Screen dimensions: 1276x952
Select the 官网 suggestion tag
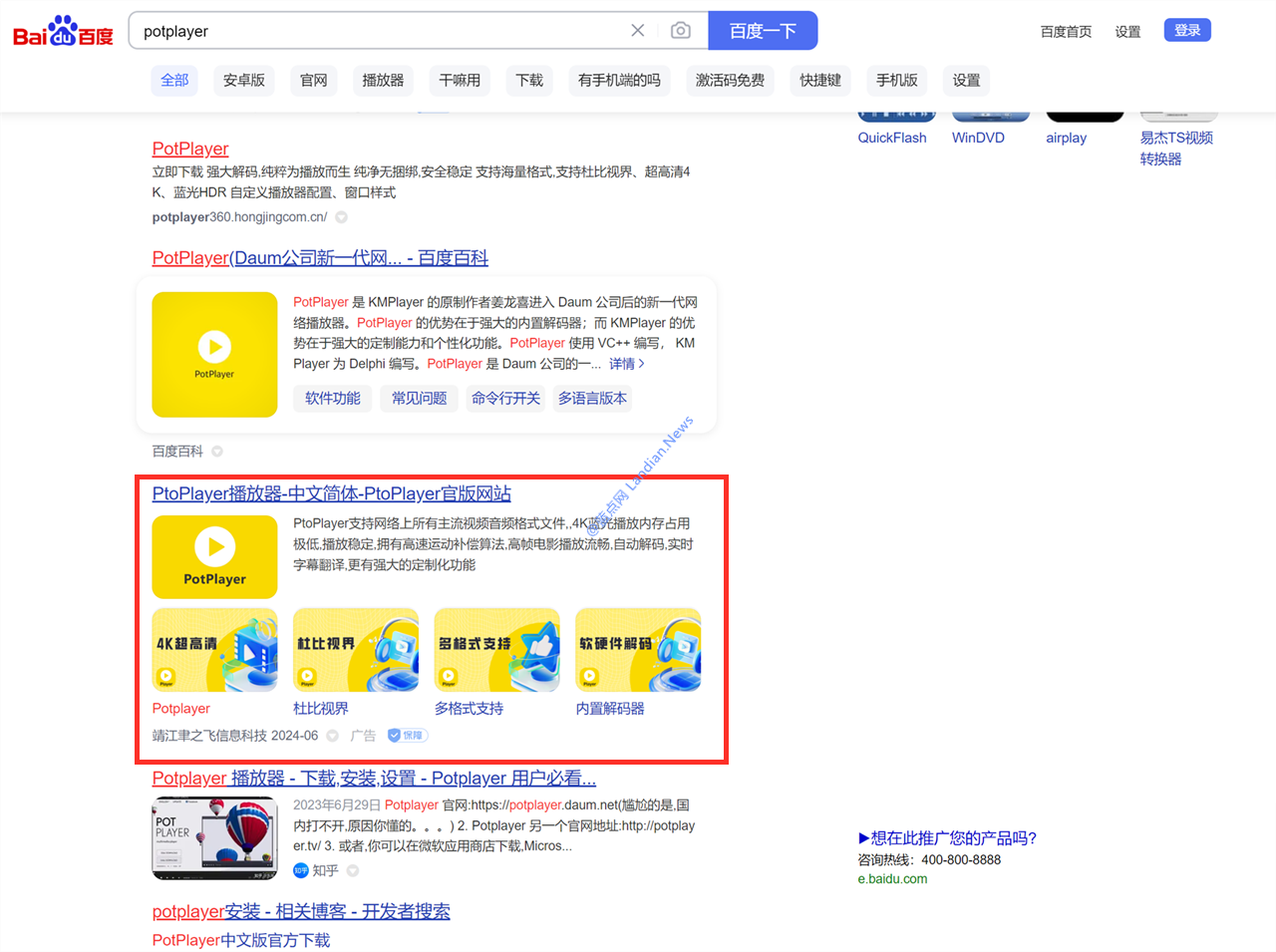point(314,80)
